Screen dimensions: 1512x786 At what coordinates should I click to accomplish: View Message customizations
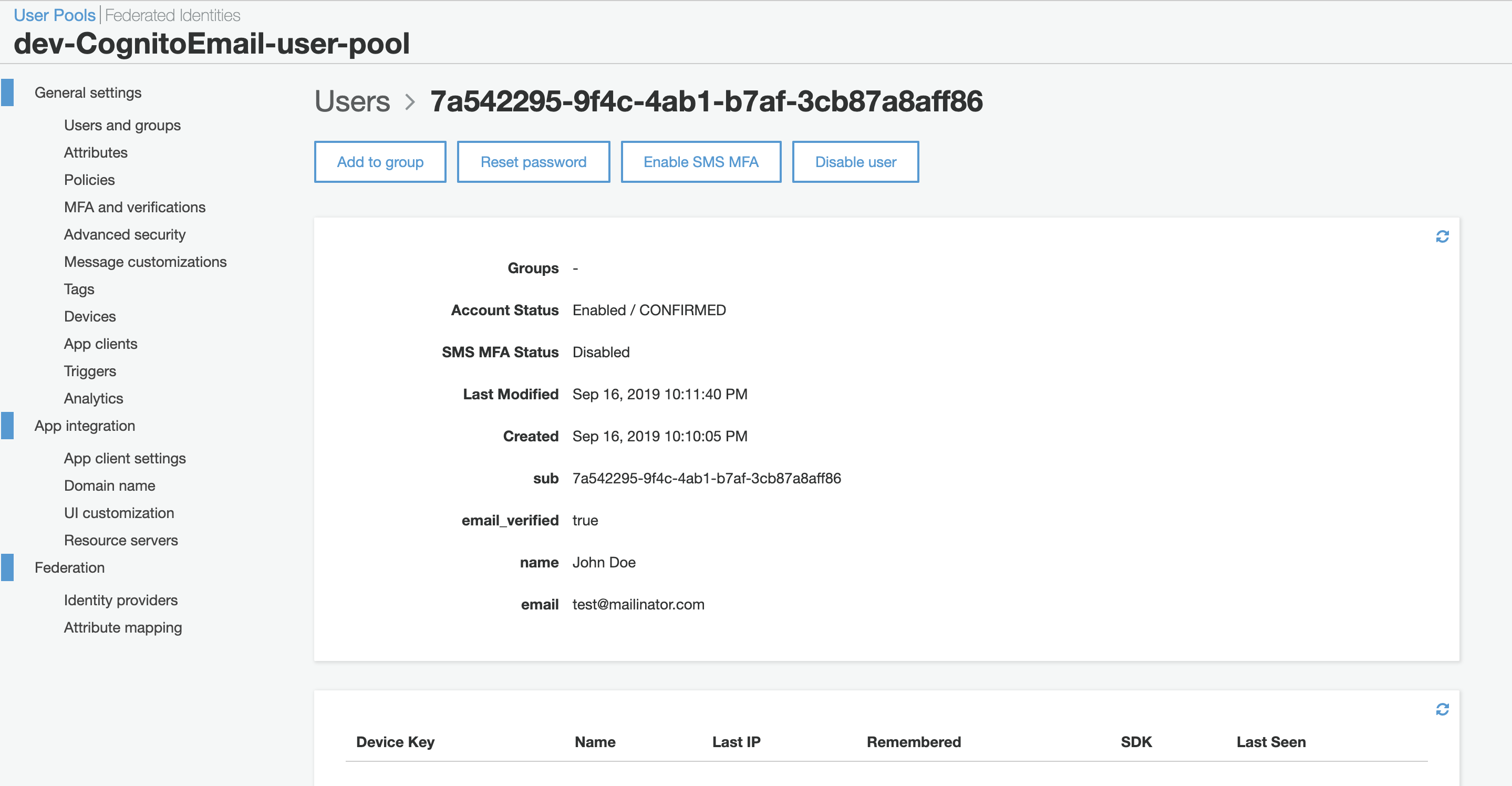[x=145, y=262]
